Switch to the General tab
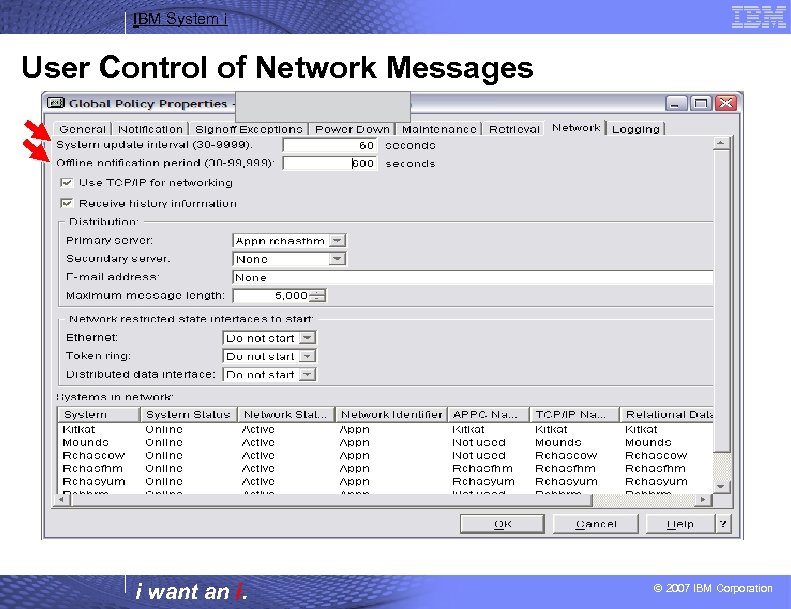This screenshot has width=791, height=609. [82, 129]
